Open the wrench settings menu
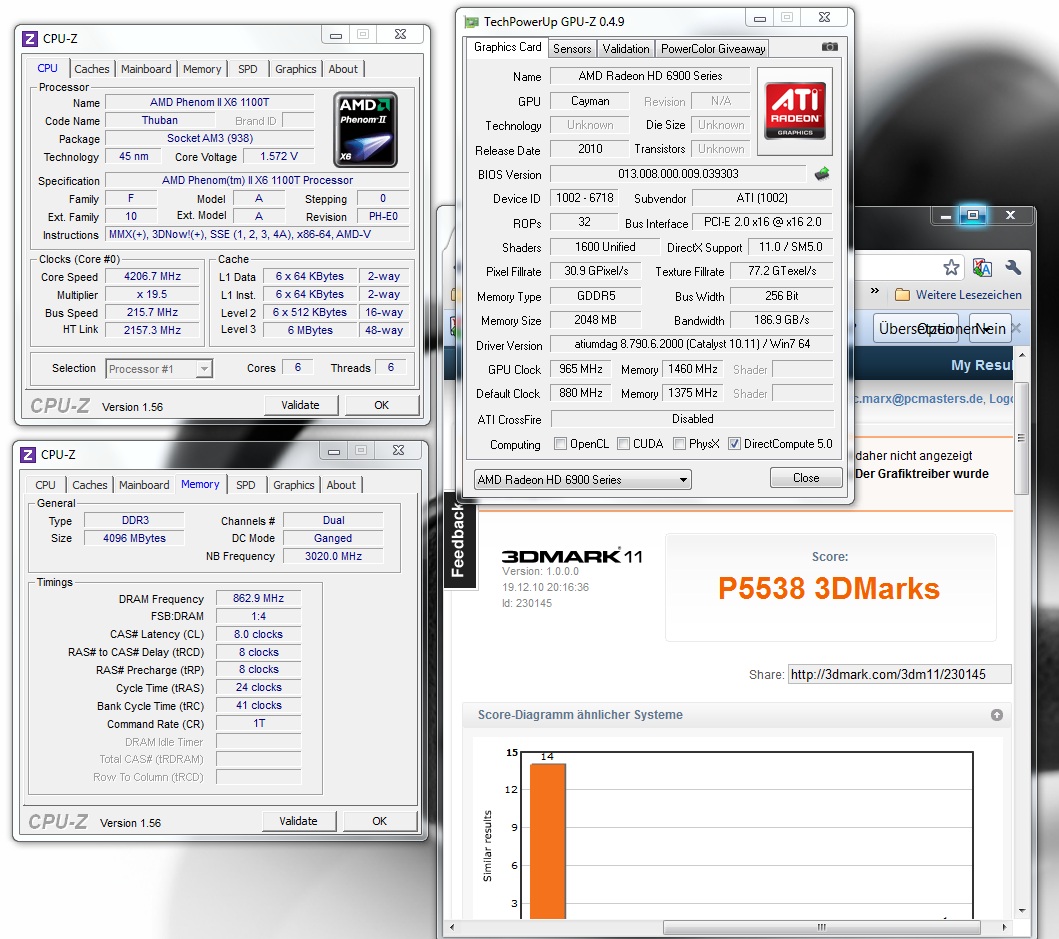Image resolution: width=1059 pixels, height=939 pixels. click(1013, 267)
